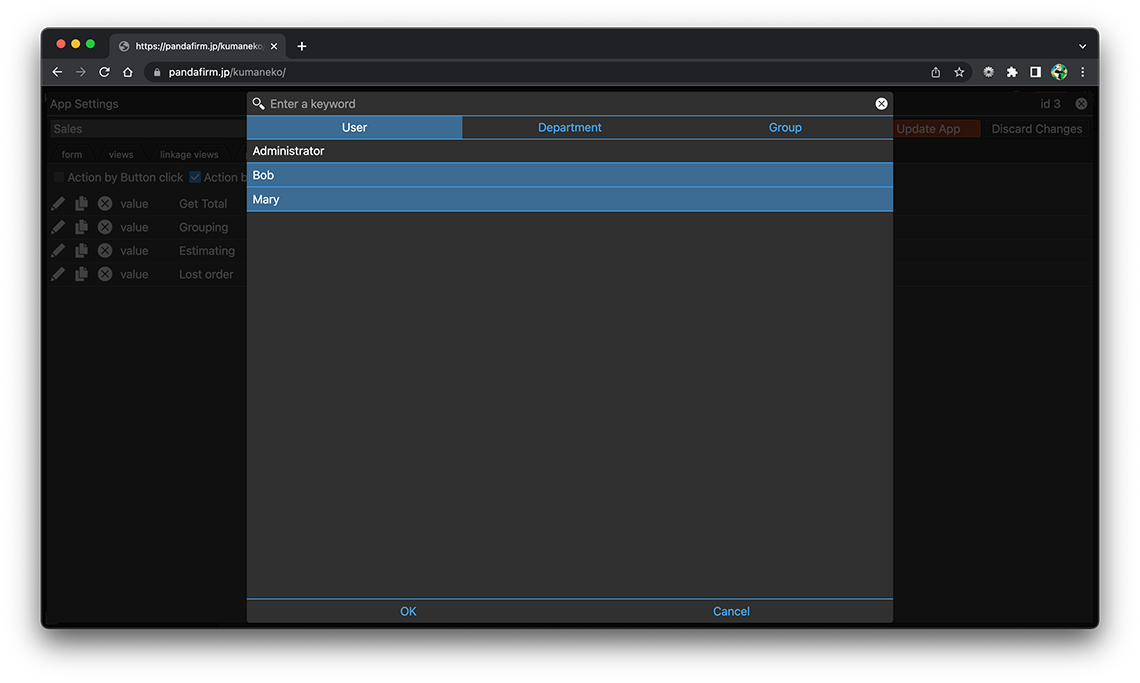Click the share page icon
Screen dimensions: 1140x683
pyautogui.click(x=935, y=72)
